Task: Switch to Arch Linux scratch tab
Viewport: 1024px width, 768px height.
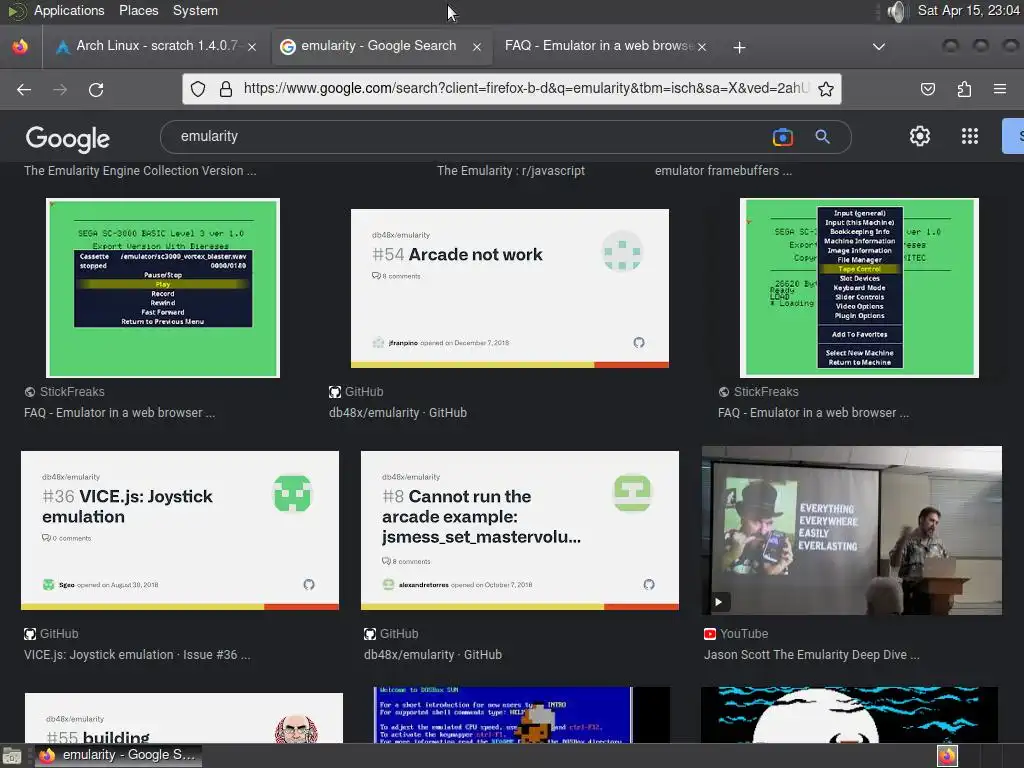Action: [157, 46]
